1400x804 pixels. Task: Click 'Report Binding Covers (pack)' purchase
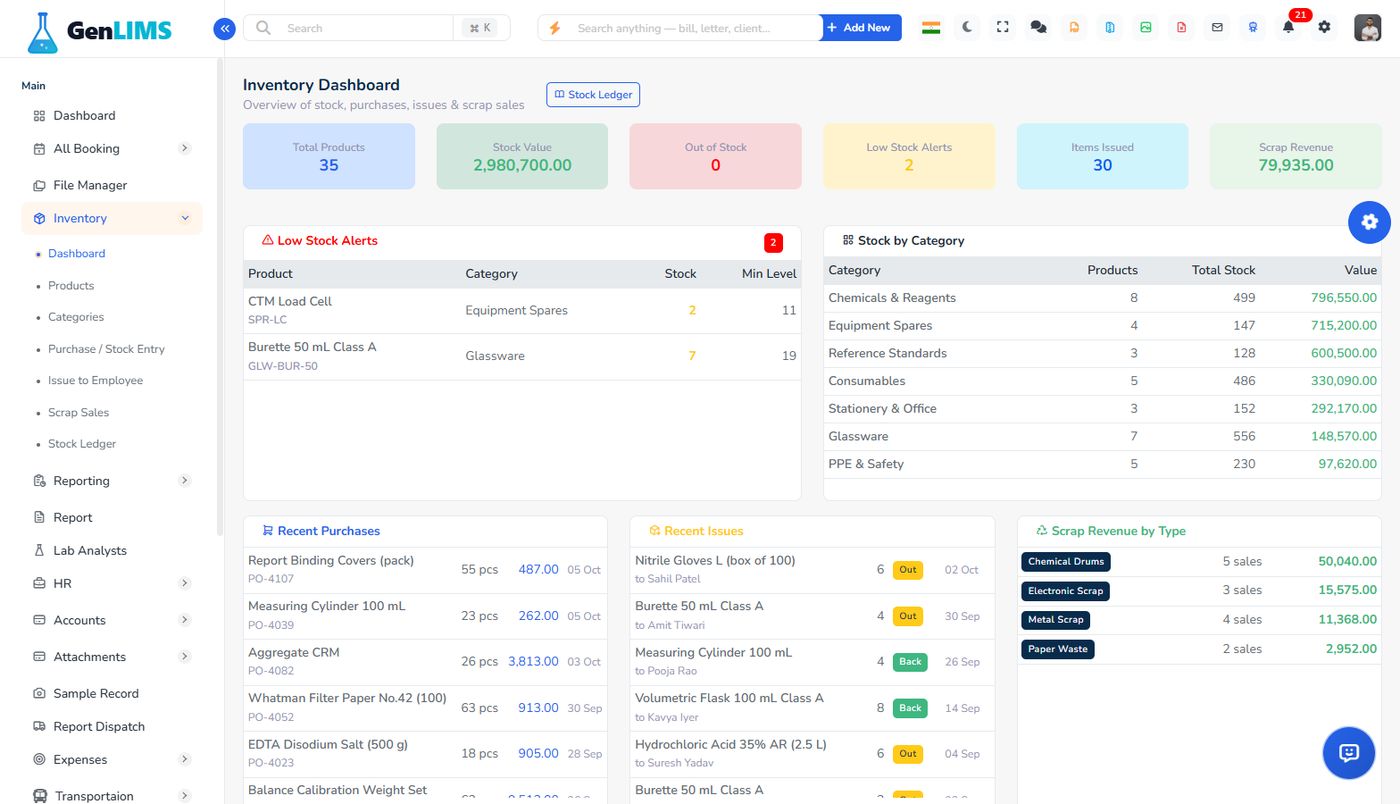pyautogui.click(x=331, y=561)
